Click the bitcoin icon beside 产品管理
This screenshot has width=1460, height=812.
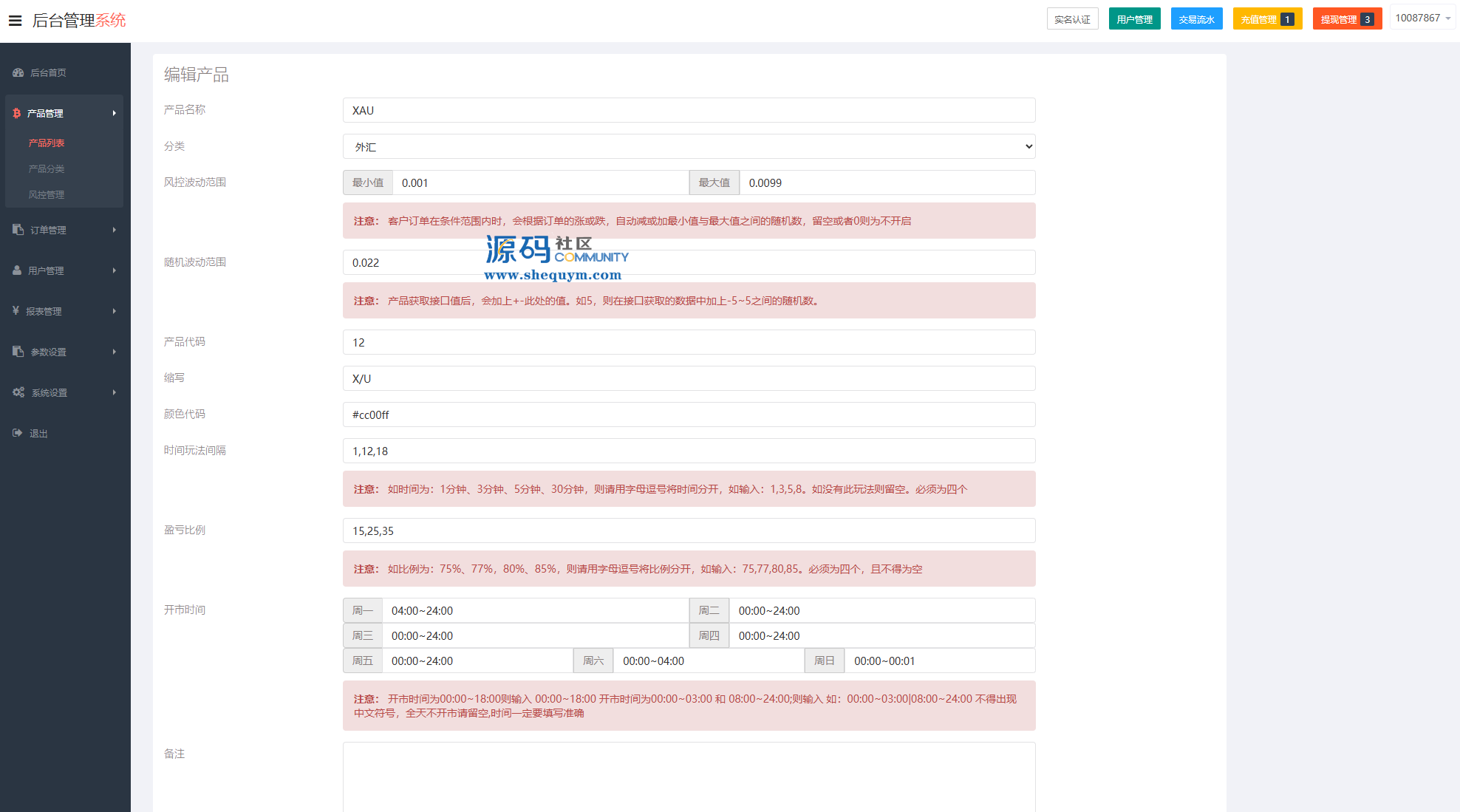(17, 113)
